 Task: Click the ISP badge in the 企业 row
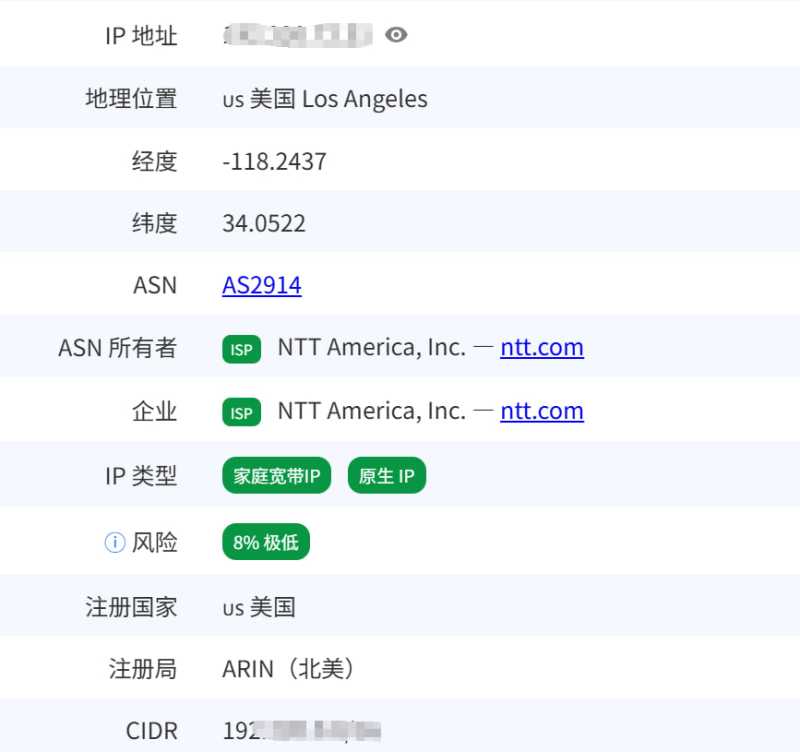click(x=241, y=412)
